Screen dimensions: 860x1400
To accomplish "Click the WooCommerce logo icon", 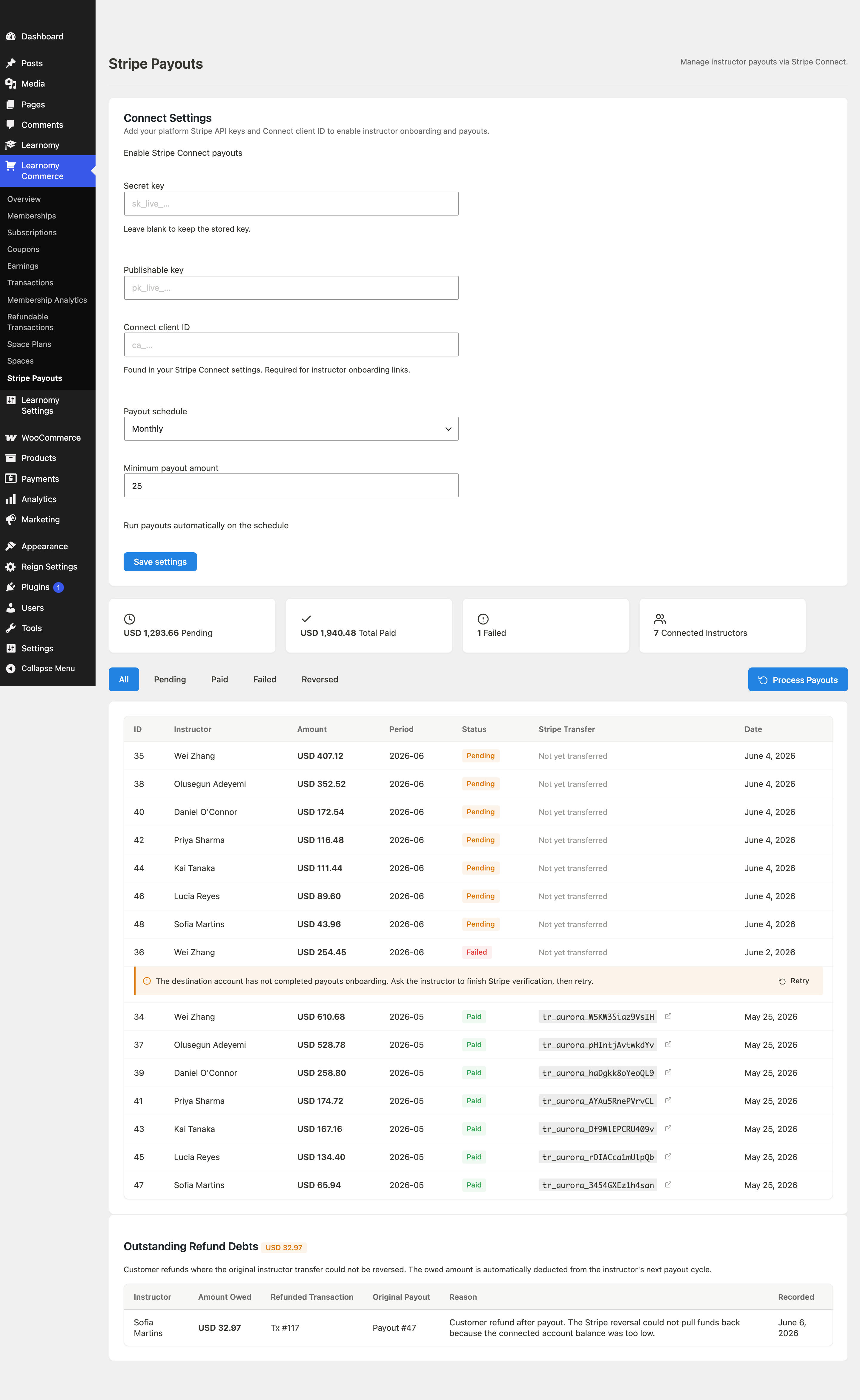I will tap(10, 438).
